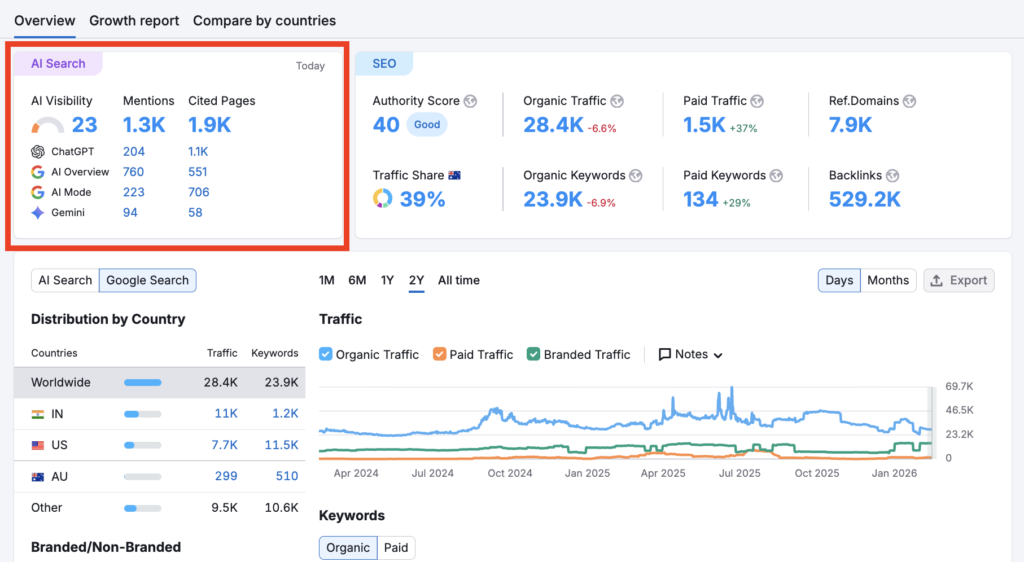Click the globe icon next to Paid Traffic
Image resolution: width=1024 pixels, height=562 pixels.
coord(757,101)
